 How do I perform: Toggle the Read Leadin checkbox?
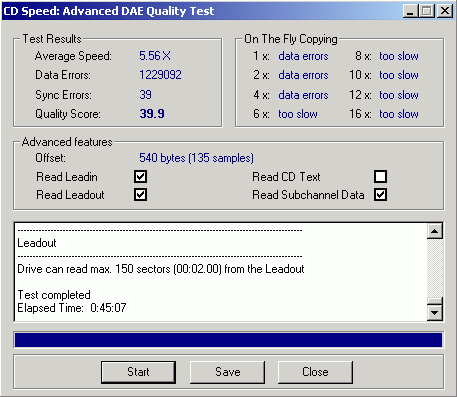[x=140, y=176]
